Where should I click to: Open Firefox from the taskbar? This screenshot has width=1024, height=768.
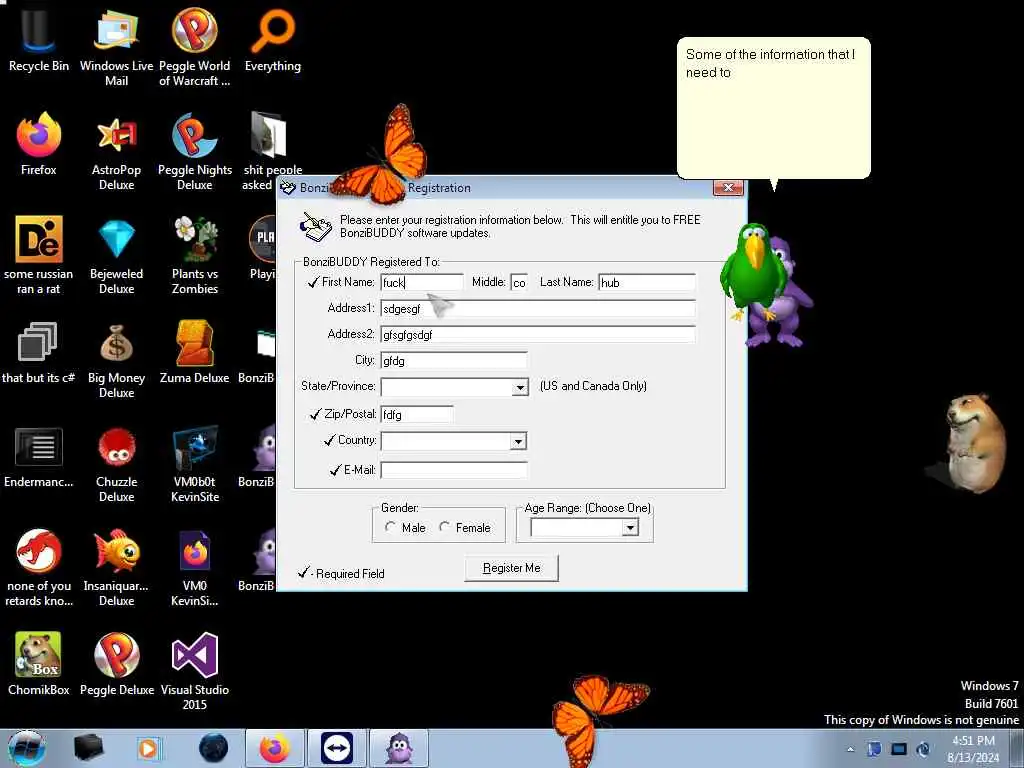pyautogui.click(x=275, y=748)
